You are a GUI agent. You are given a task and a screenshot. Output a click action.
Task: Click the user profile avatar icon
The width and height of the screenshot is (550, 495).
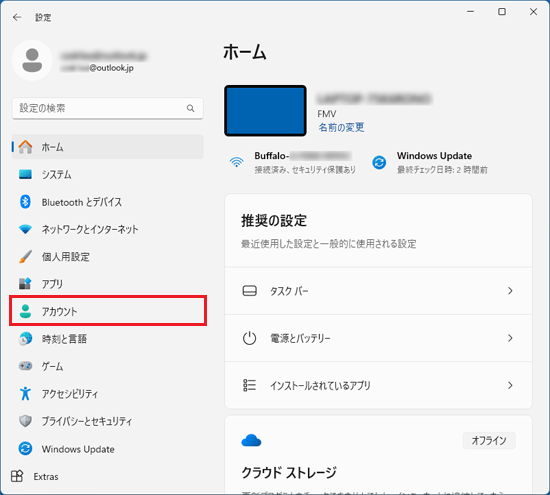tap(32, 60)
